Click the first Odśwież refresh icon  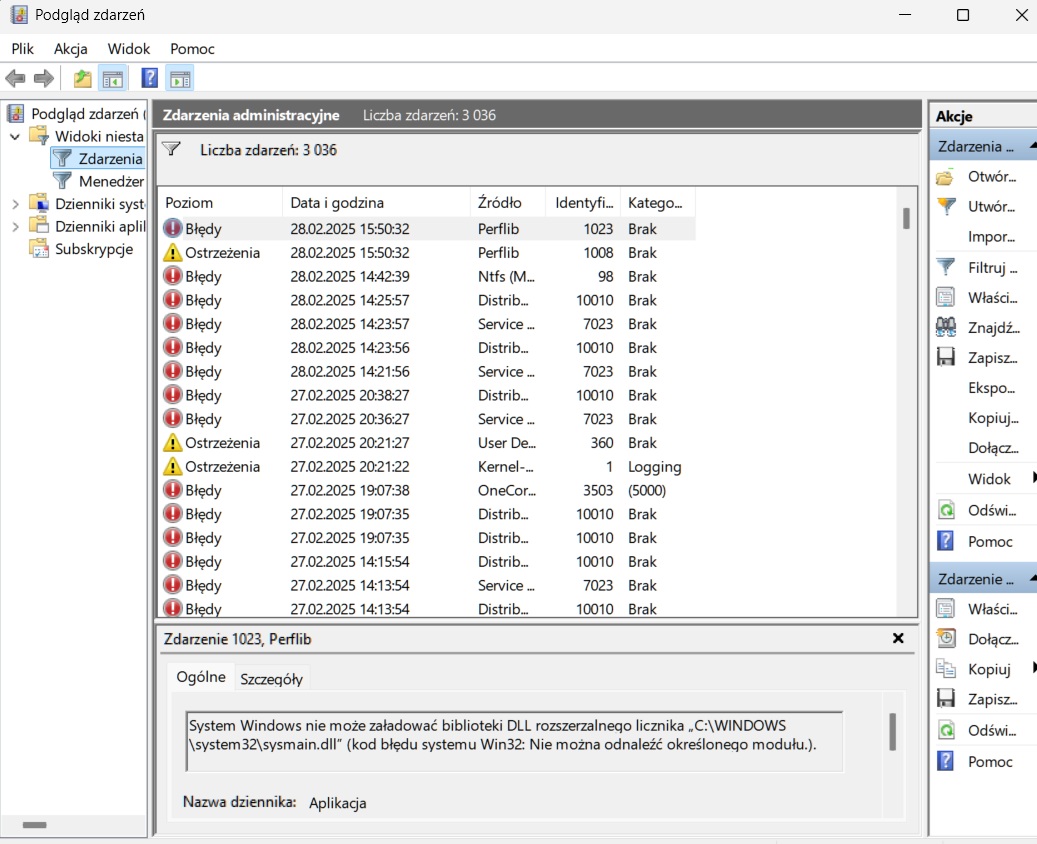pos(945,510)
